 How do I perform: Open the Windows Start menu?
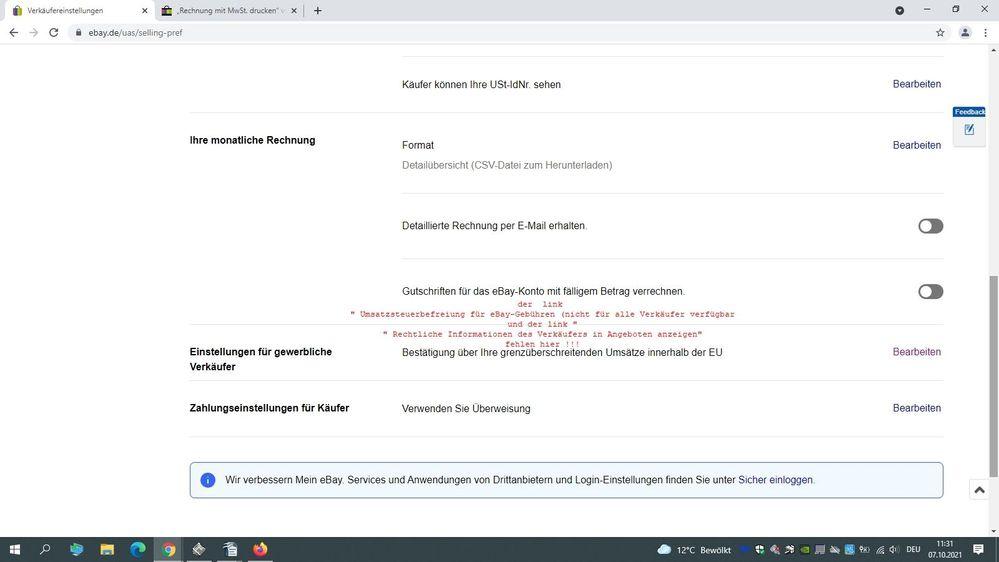point(15,549)
